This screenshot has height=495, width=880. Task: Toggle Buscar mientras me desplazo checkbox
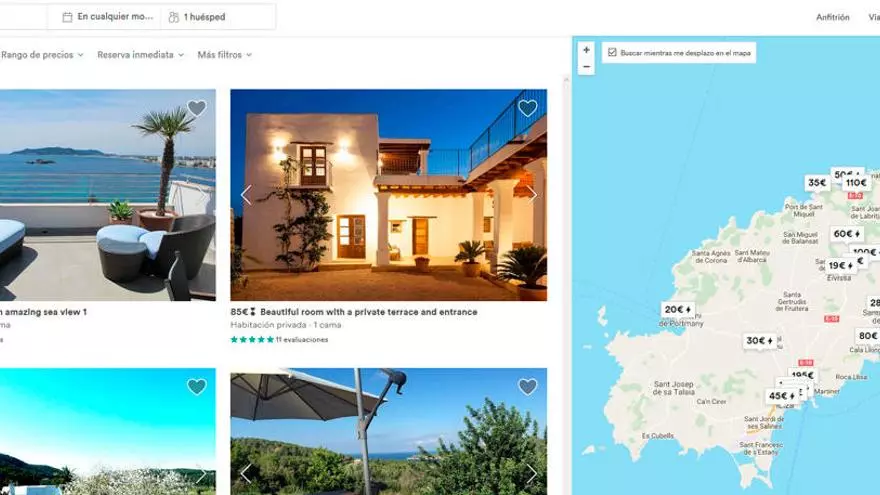[612, 53]
